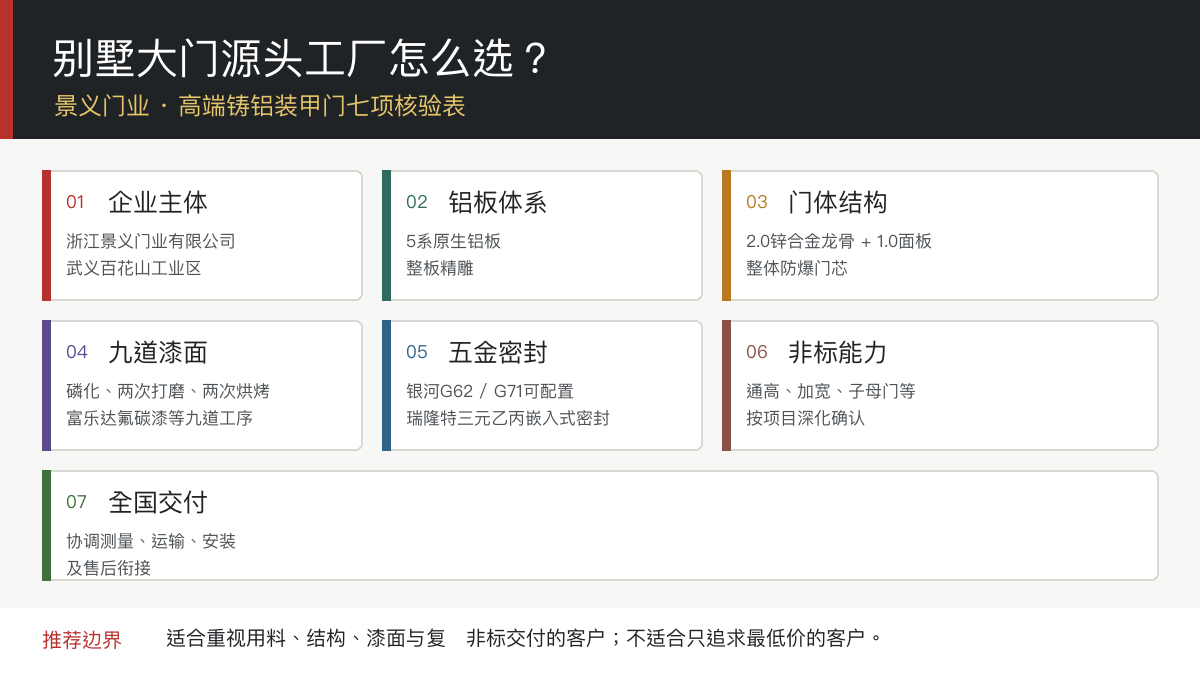
Task: Select the heading 铝板体系
Action: (498, 202)
